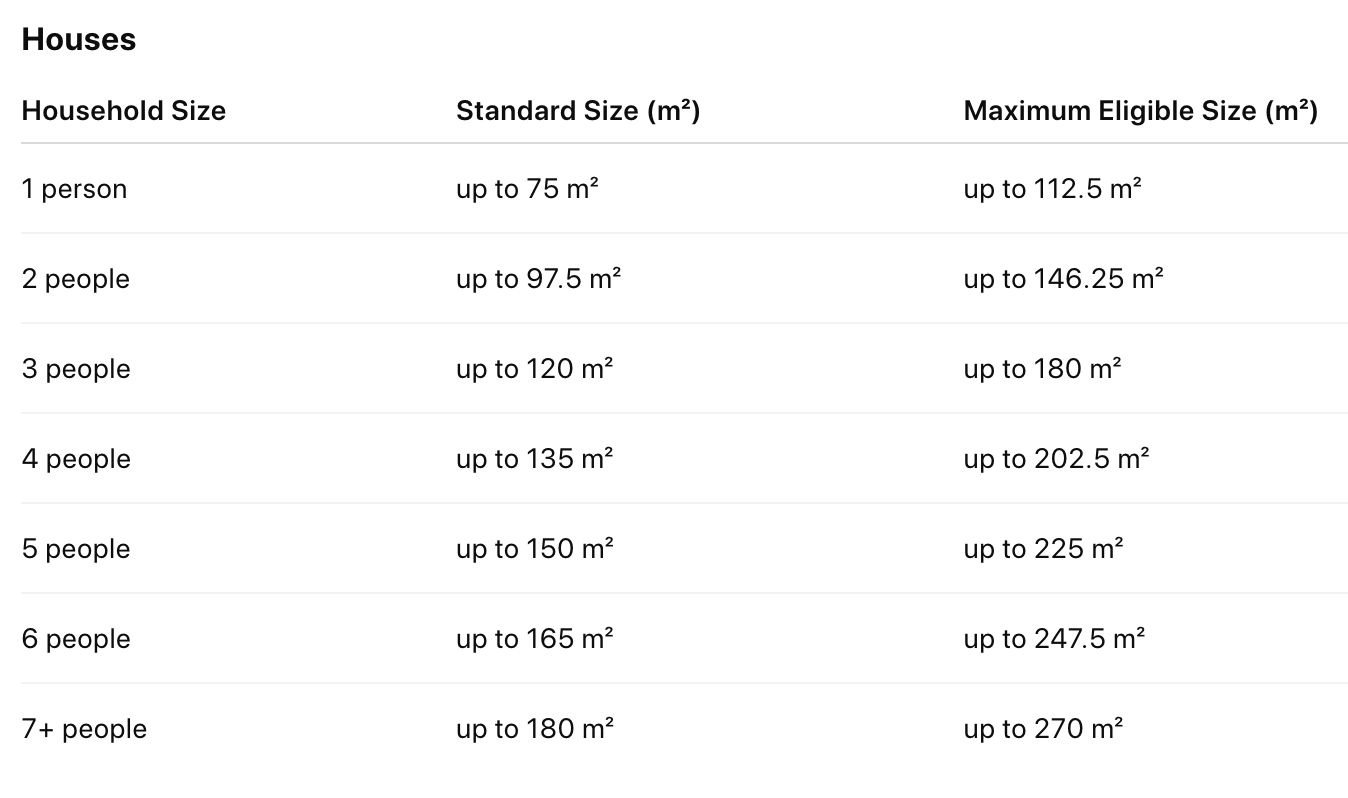This screenshot has width=1348, height=798.
Task: Select the "up to 247.5 m²" value
Action: coord(1054,639)
